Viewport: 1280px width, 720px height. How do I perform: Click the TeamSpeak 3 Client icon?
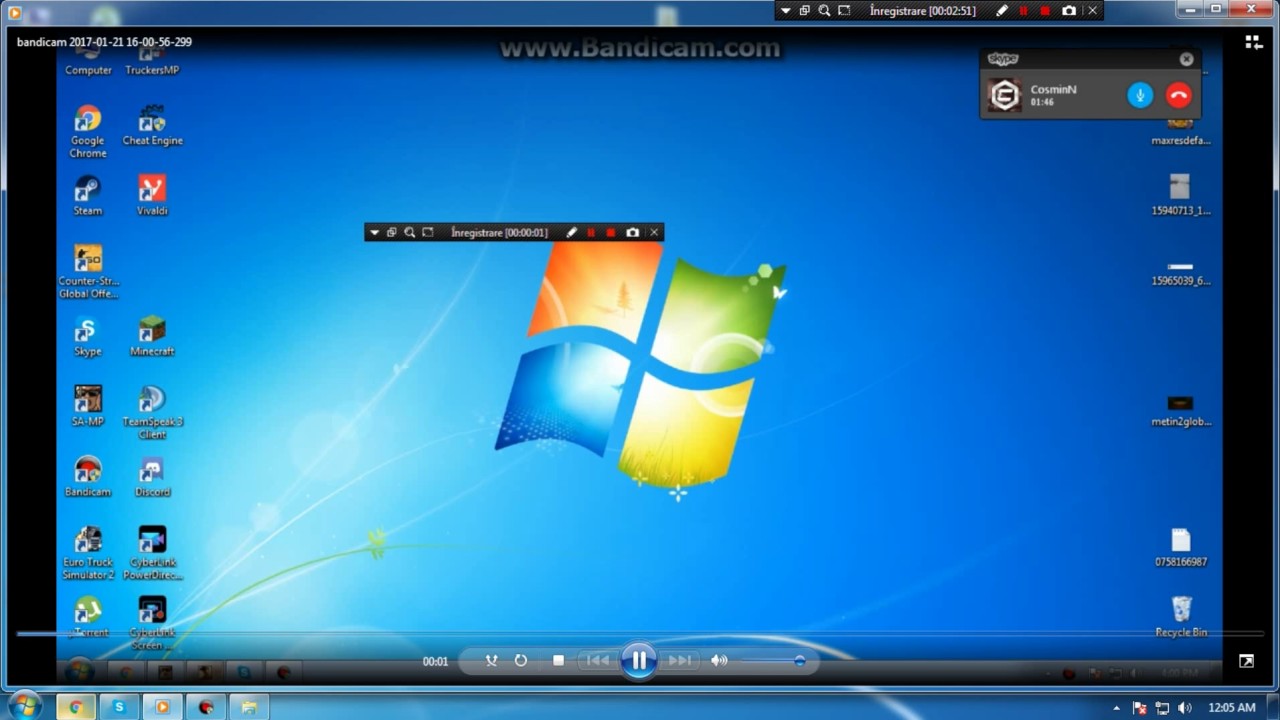point(152,413)
